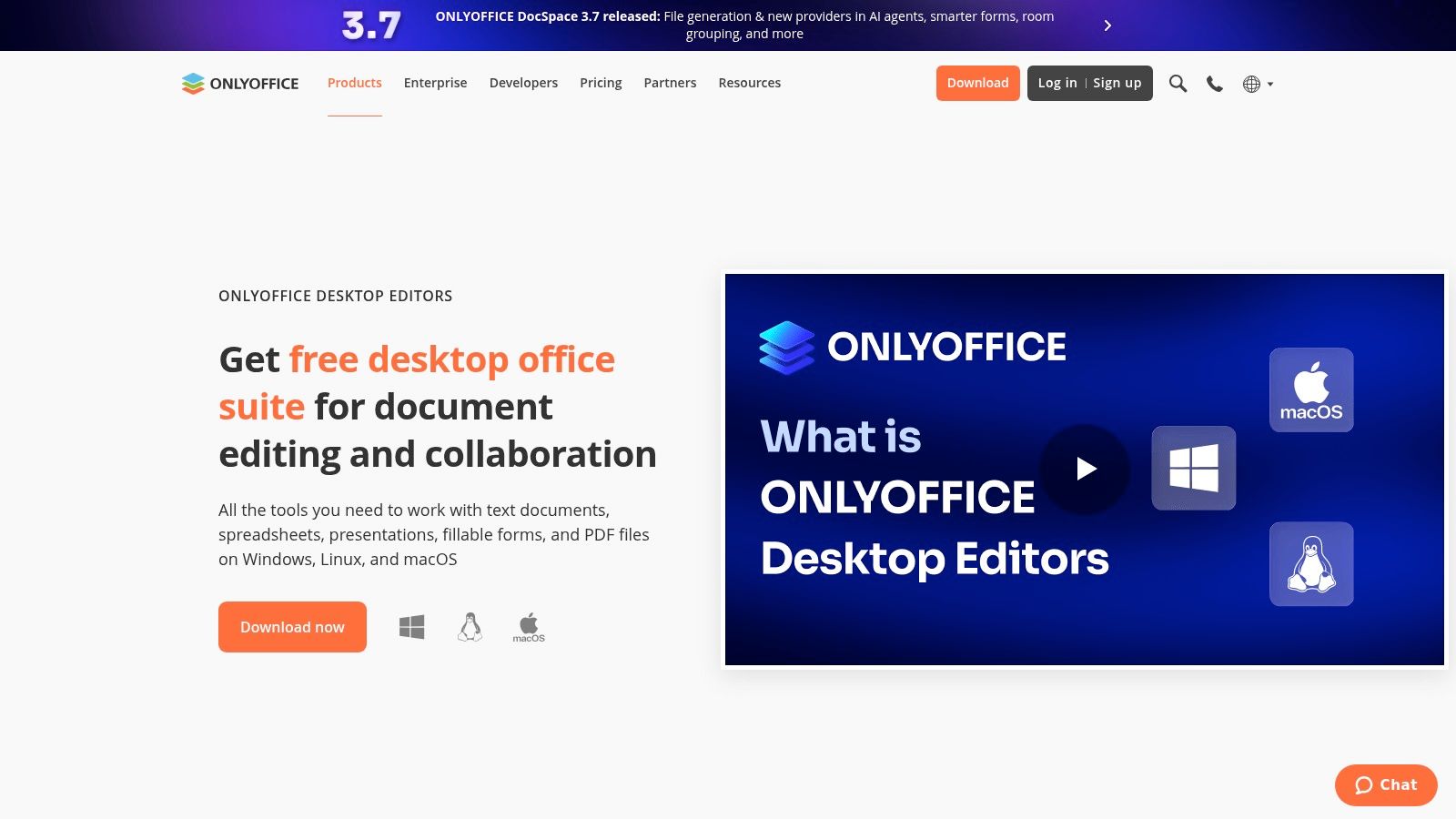
Task: Click the Linux penguin icon beside Download now
Action: [x=470, y=627]
